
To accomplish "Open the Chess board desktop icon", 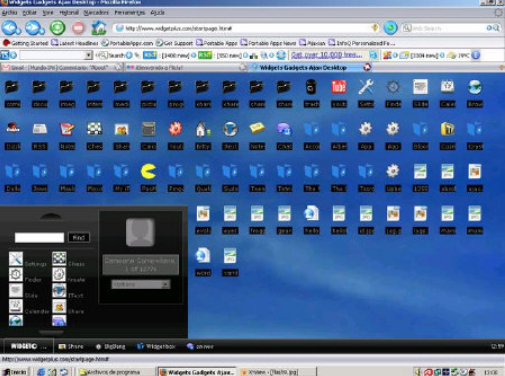I will point(94,129).
